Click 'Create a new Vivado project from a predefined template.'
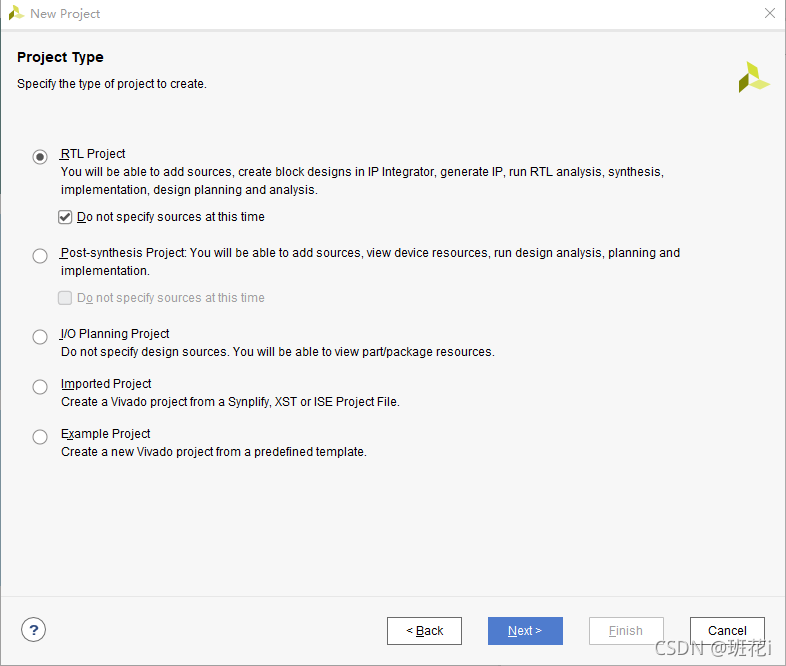 tap(214, 452)
